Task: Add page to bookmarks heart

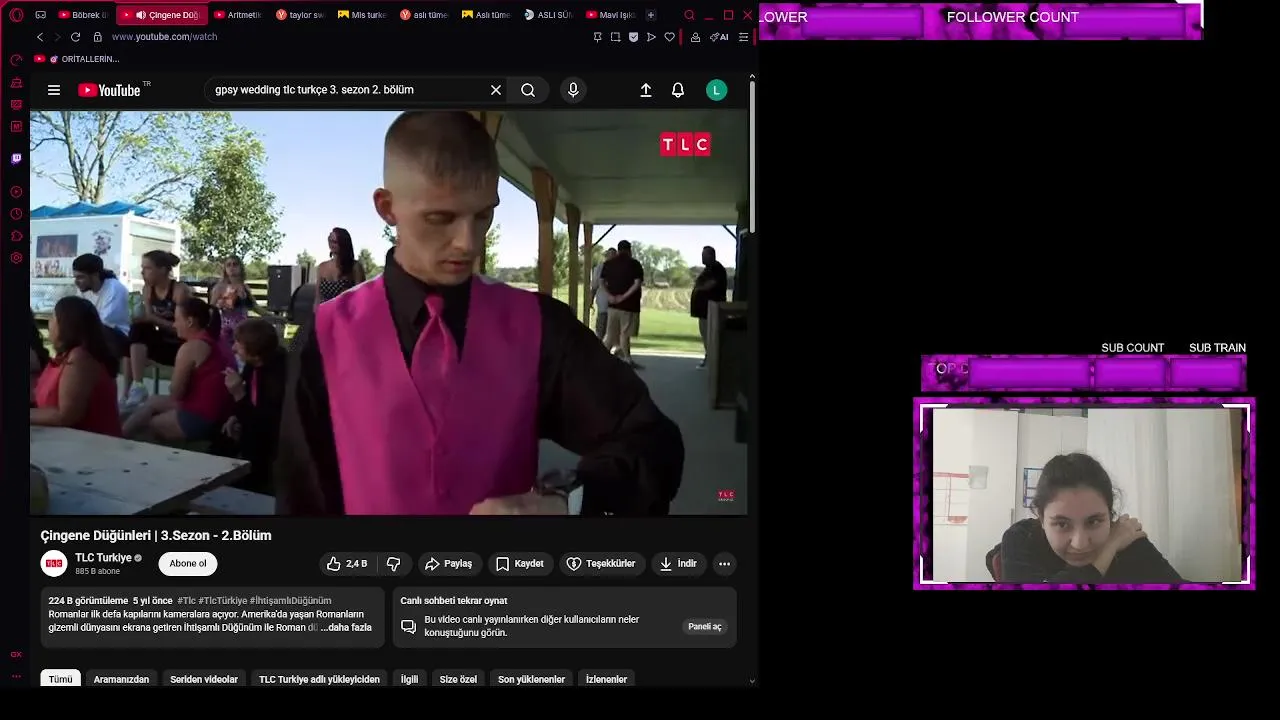Action: coord(669,37)
